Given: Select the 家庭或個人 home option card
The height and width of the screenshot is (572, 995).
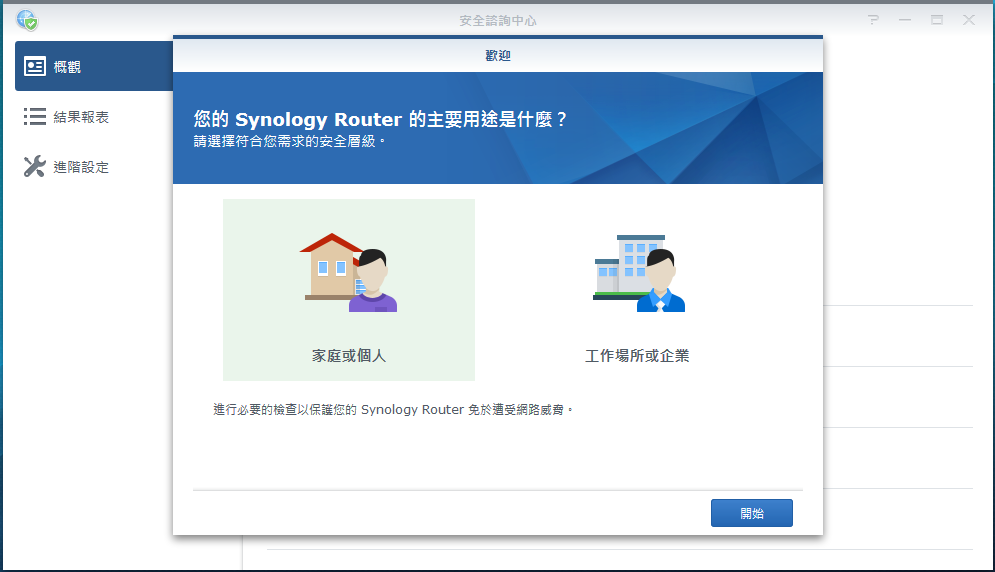Looking at the screenshot, I should click(x=348, y=289).
